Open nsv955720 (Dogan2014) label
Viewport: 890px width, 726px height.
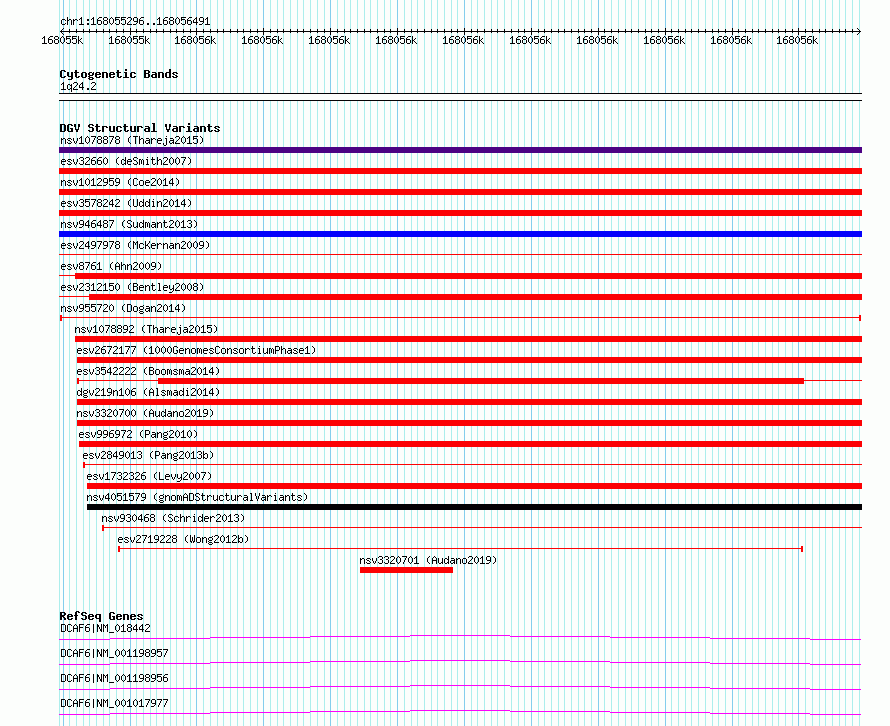coord(123,308)
